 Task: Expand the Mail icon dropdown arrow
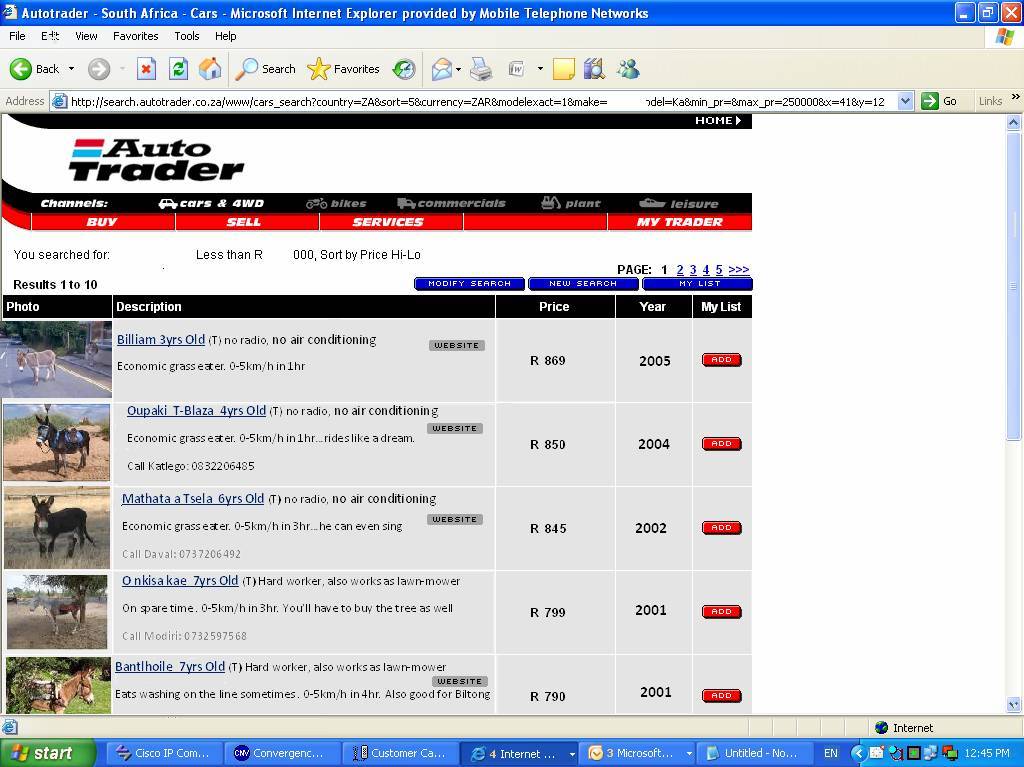coord(458,69)
